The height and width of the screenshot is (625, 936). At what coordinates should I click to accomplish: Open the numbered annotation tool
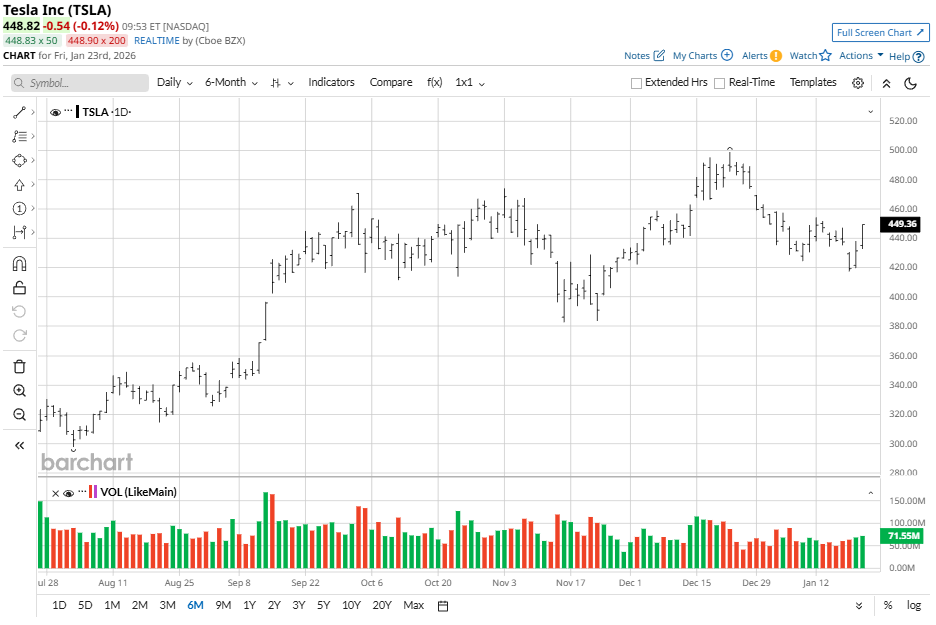click(x=19, y=208)
